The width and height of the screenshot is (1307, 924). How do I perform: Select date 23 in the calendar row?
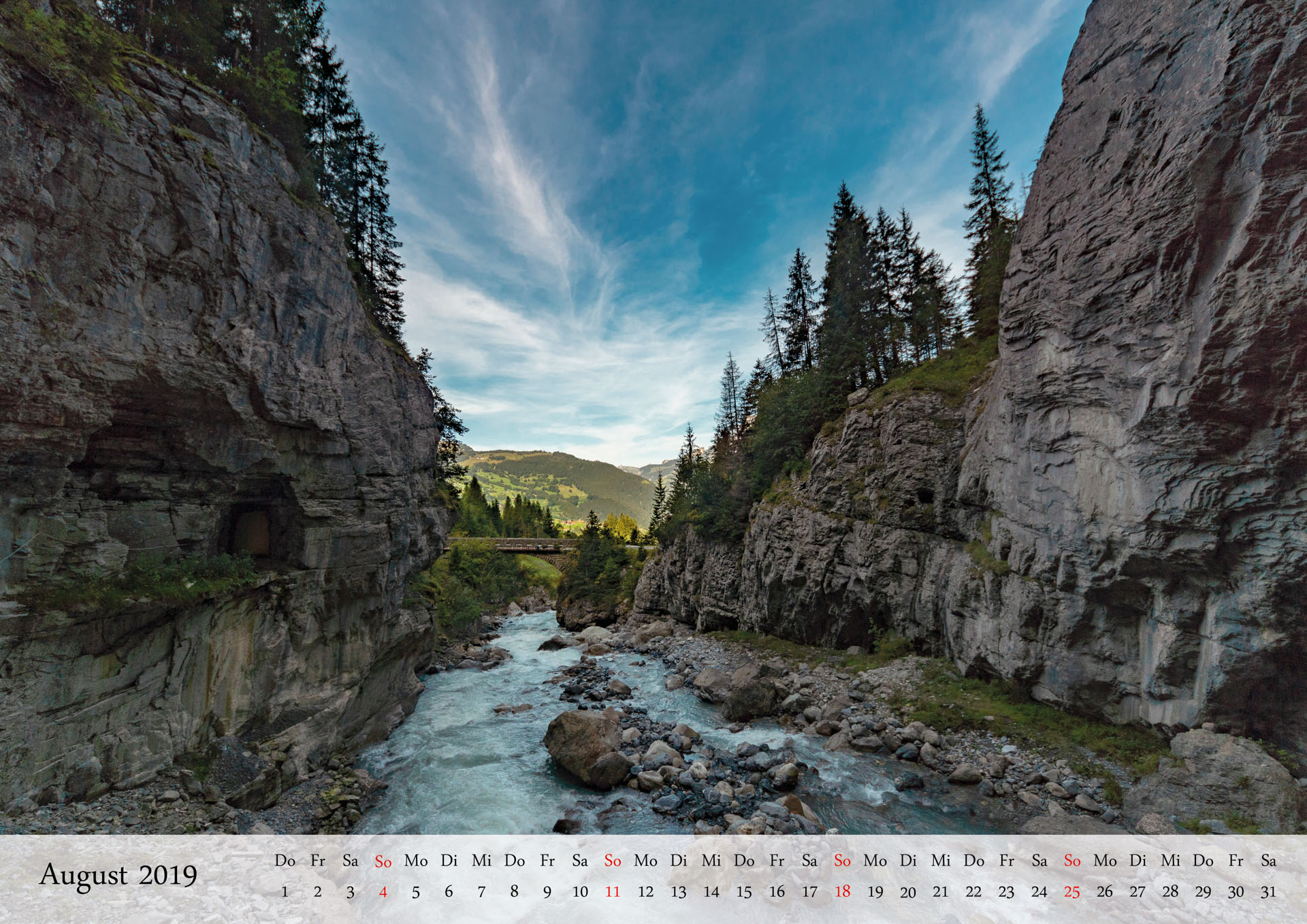tap(1006, 891)
